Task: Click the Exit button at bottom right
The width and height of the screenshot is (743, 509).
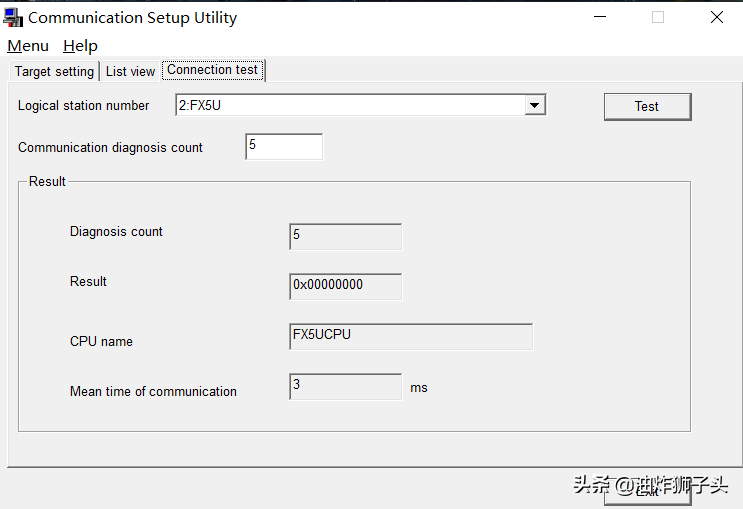Action: [647, 492]
